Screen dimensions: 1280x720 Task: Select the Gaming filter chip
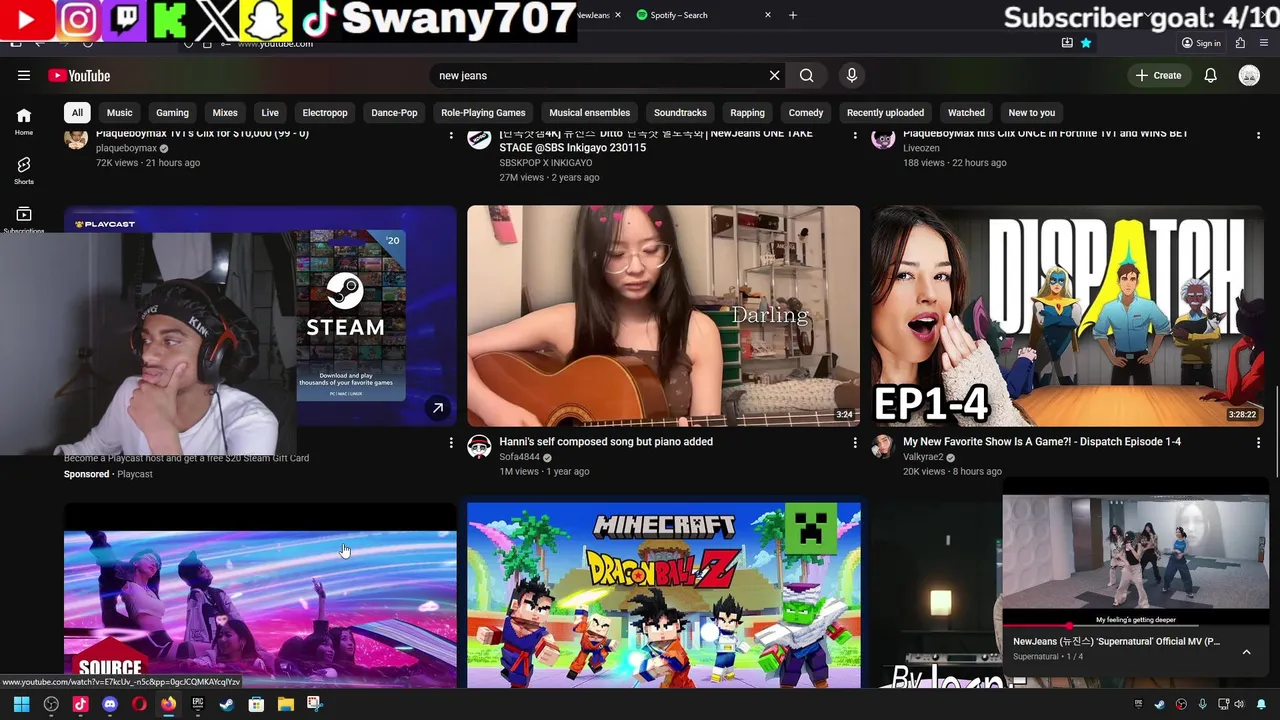pyautogui.click(x=172, y=112)
